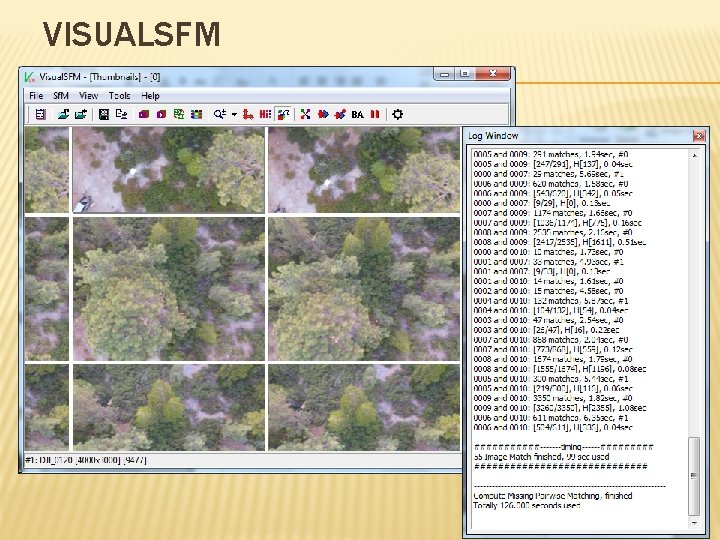Click the Log Window scrollbar thumb
Screen dimensions: 720x540
[x=694, y=476]
